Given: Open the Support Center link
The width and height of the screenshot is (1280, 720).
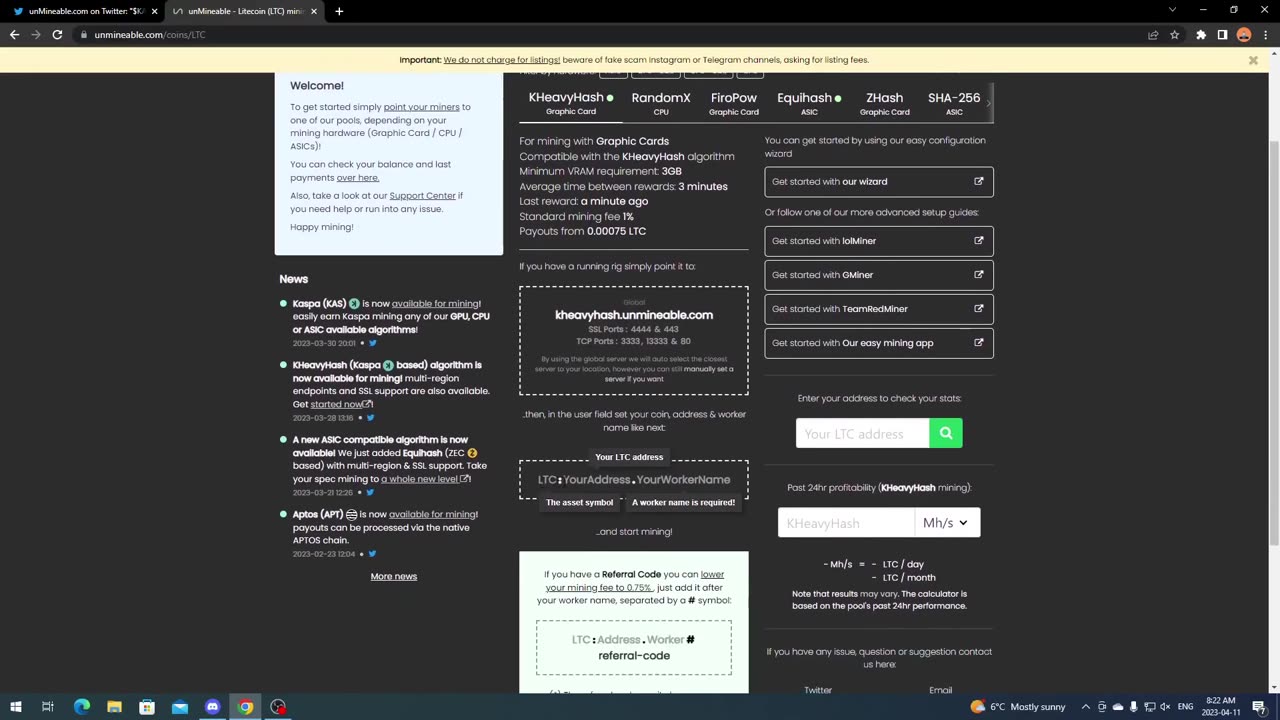Looking at the screenshot, I should click(x=422, y=196).
